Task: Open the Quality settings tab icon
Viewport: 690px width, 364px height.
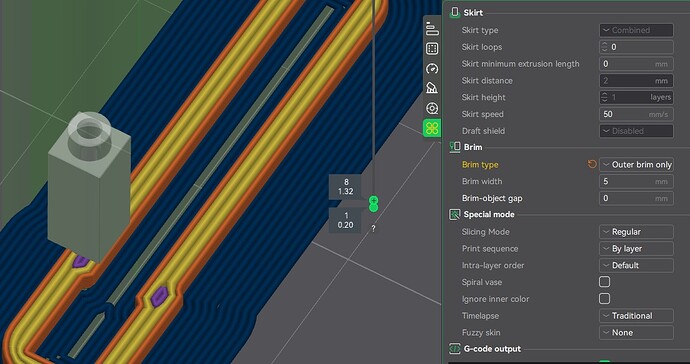Action: [432, 29]
